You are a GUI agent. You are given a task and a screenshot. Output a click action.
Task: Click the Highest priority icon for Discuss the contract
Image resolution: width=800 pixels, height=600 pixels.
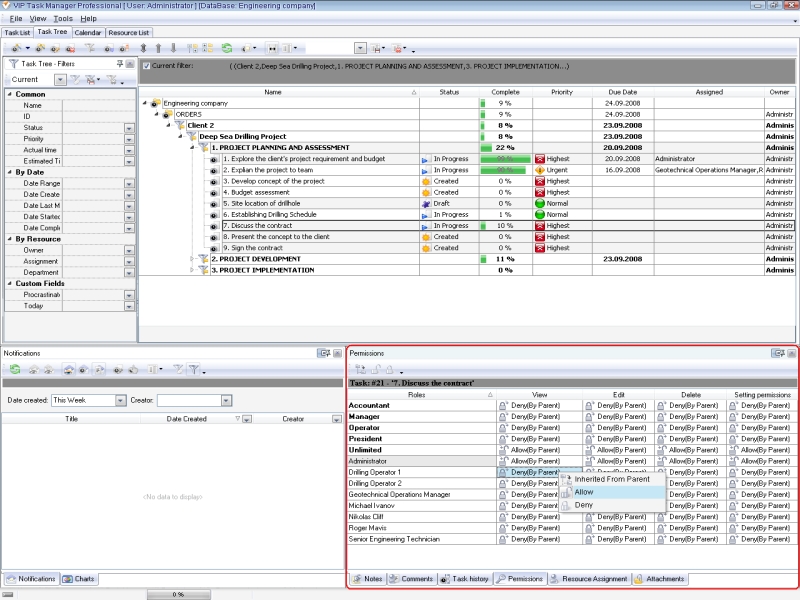click(x=540, y=226)
